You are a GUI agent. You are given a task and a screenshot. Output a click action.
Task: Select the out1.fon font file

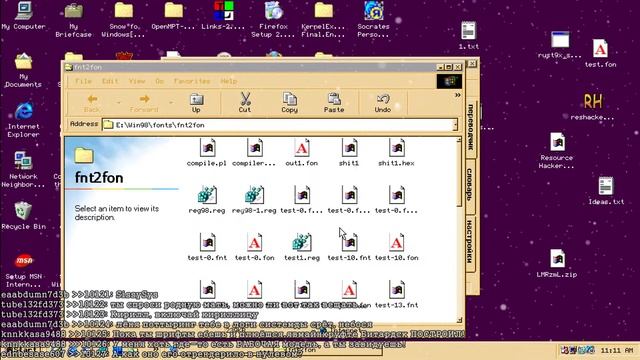click(x=302, y=152)
